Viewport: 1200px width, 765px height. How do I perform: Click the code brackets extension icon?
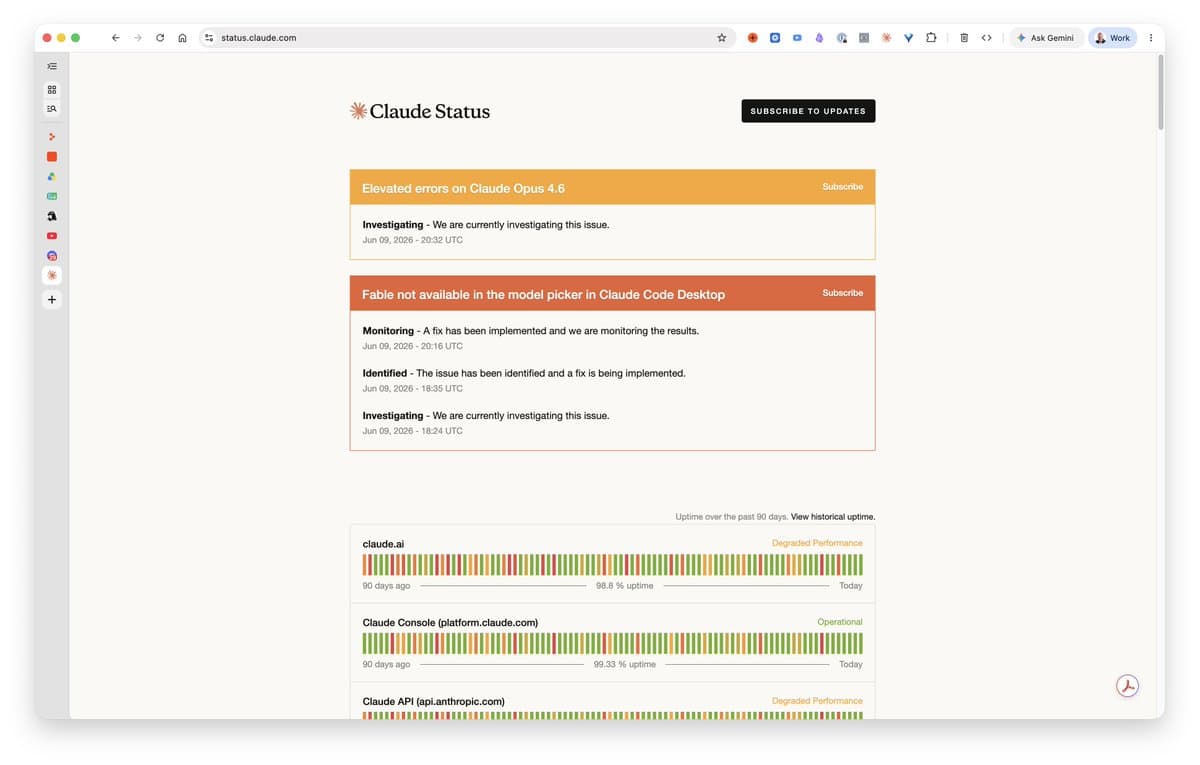(986, 38)
